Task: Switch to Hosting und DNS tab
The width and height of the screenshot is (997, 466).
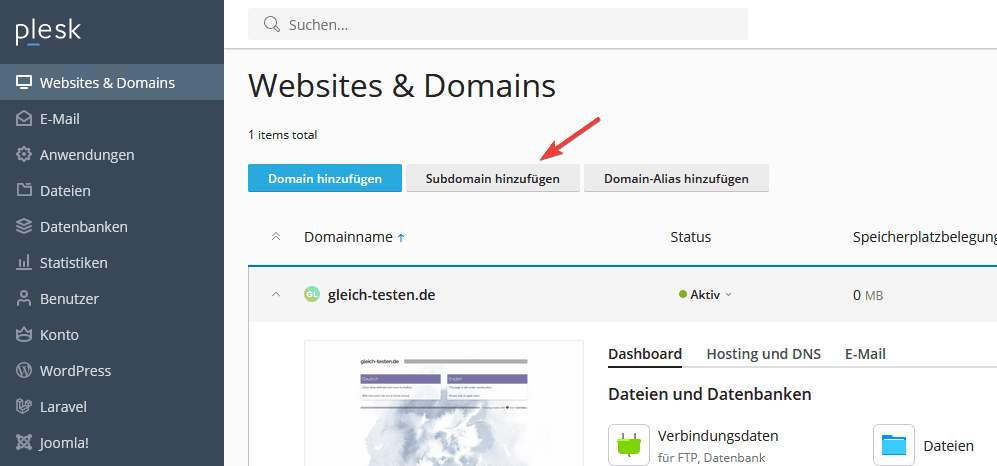Action: tap(763, 354)
